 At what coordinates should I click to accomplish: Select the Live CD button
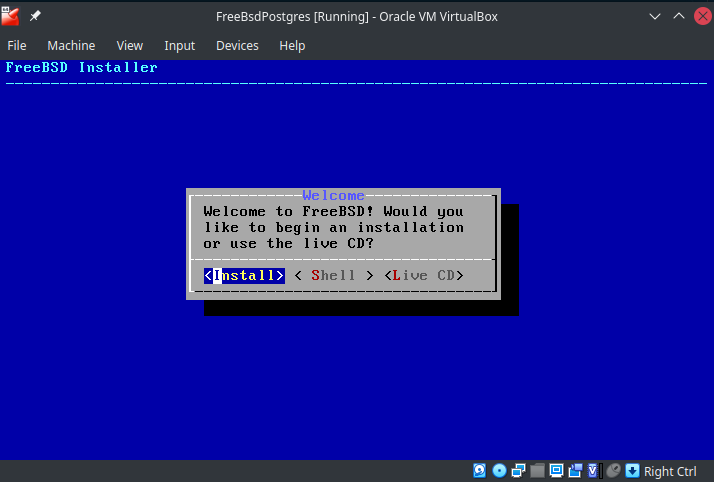pyautogui.click(x=424, y=275)
